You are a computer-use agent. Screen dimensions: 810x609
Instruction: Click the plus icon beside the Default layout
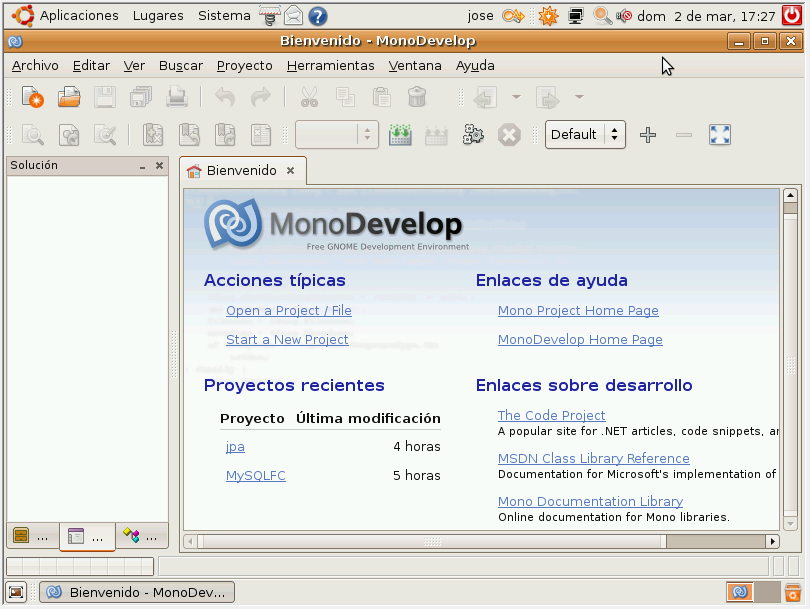[648, 135]
